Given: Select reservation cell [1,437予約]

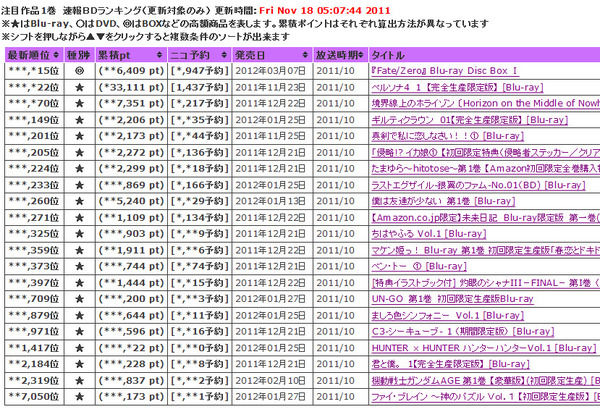Looking at the screenshot, I should pos(199,87).
